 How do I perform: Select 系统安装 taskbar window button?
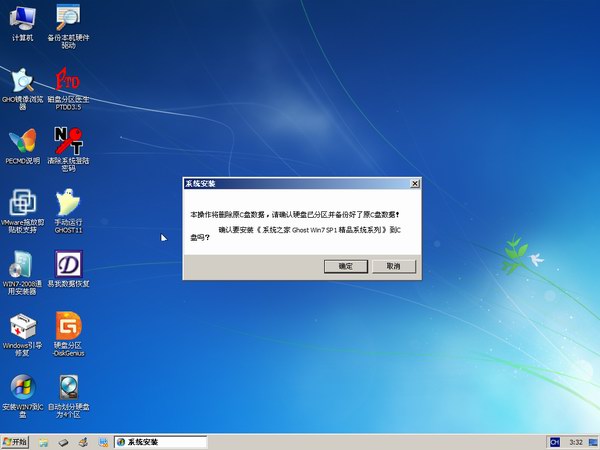coord(160,441)
